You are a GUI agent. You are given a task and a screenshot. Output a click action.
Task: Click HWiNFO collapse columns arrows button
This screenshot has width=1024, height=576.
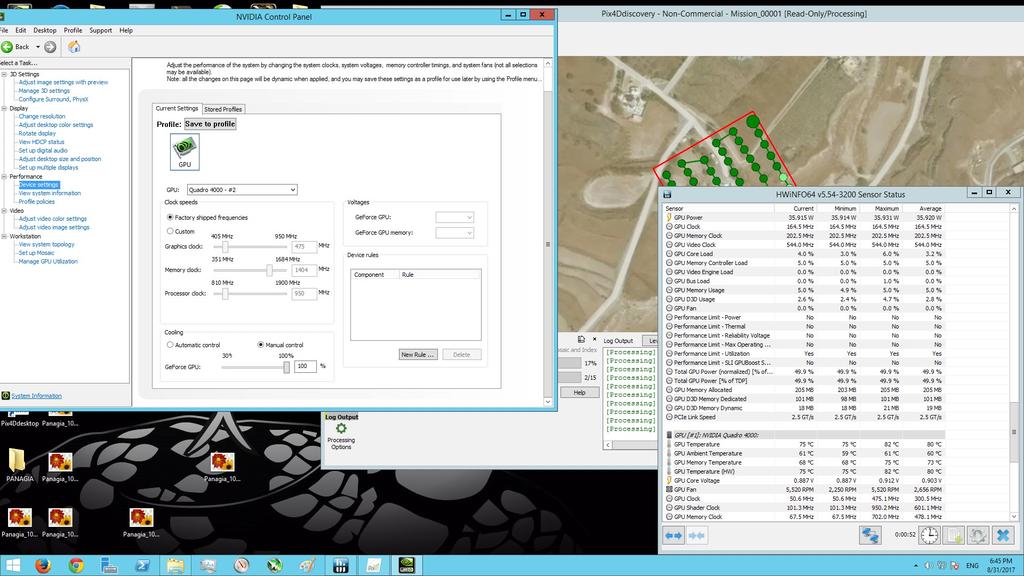click(697, 536)
